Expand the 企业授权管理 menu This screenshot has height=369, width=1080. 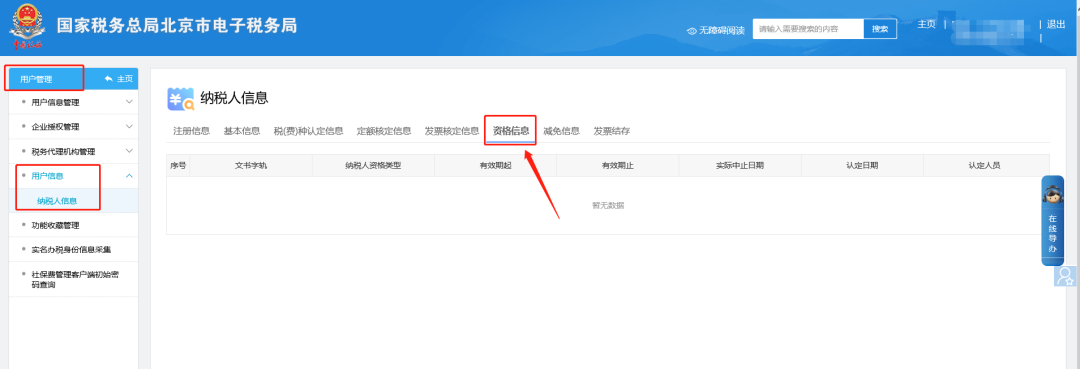coord(73,127)
